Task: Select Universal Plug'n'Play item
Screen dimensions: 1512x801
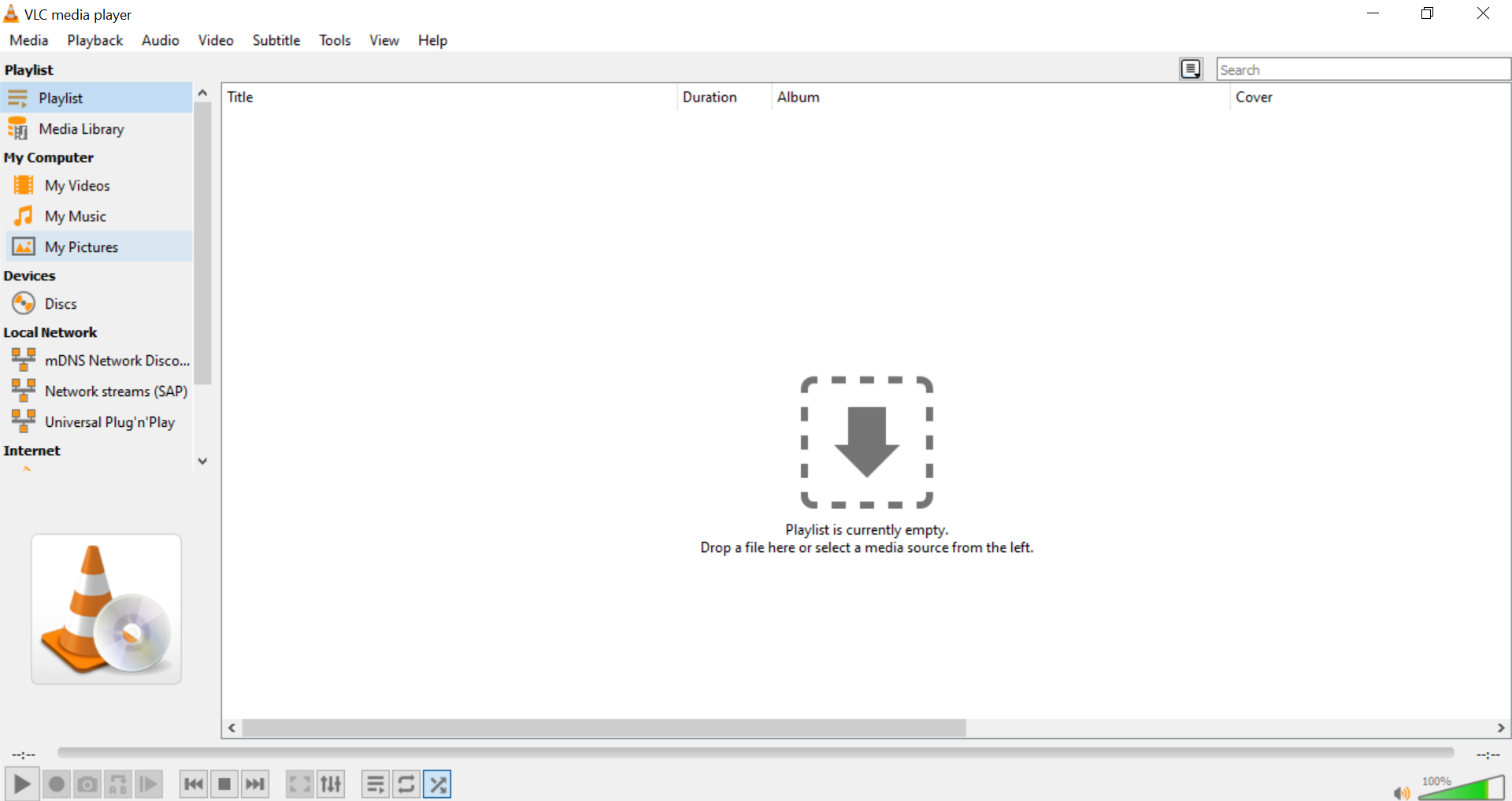Action: 98,421
